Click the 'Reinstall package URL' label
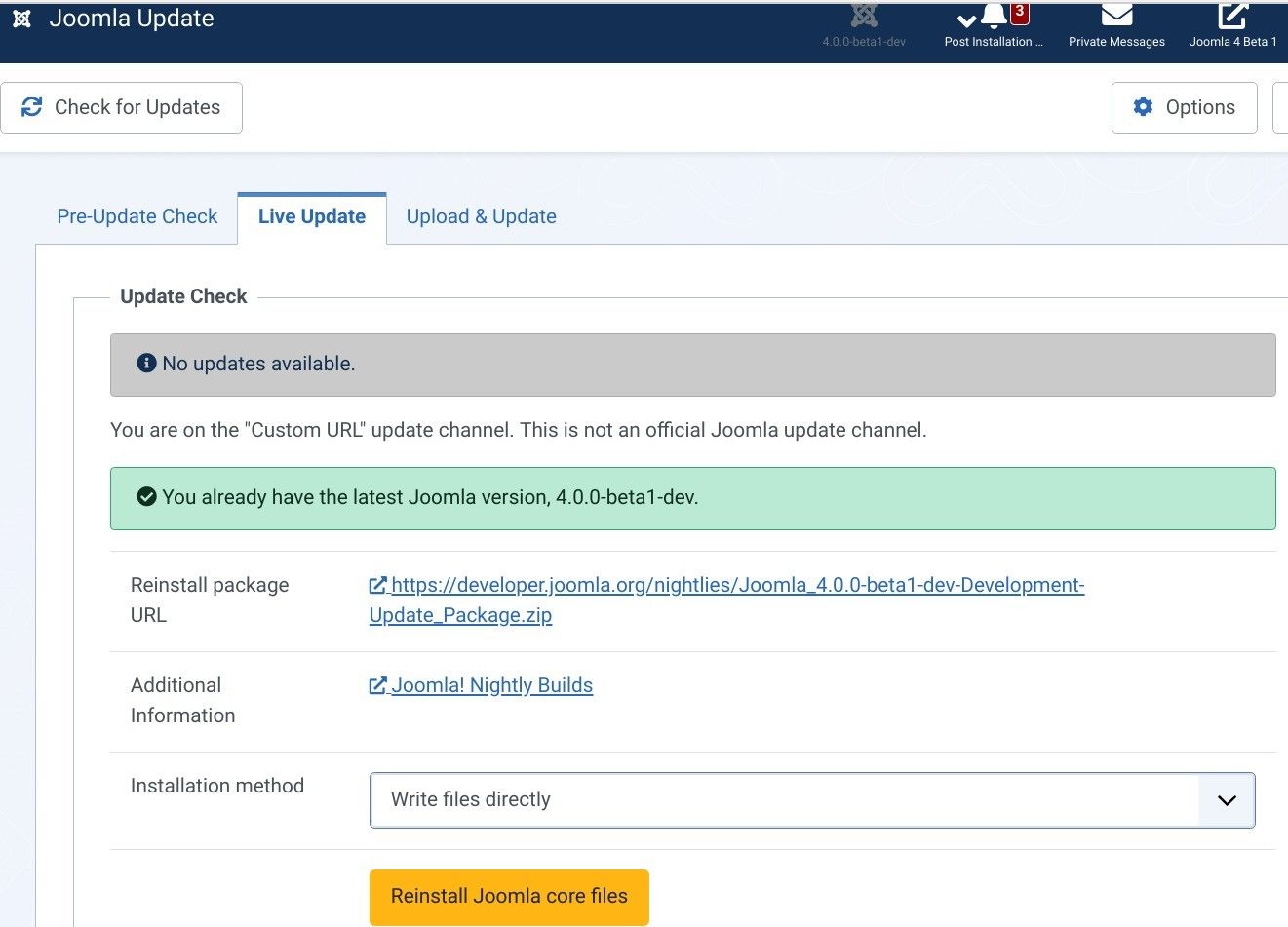The width and height of the screenshot is (1288, 927). (x=210, y=599)
